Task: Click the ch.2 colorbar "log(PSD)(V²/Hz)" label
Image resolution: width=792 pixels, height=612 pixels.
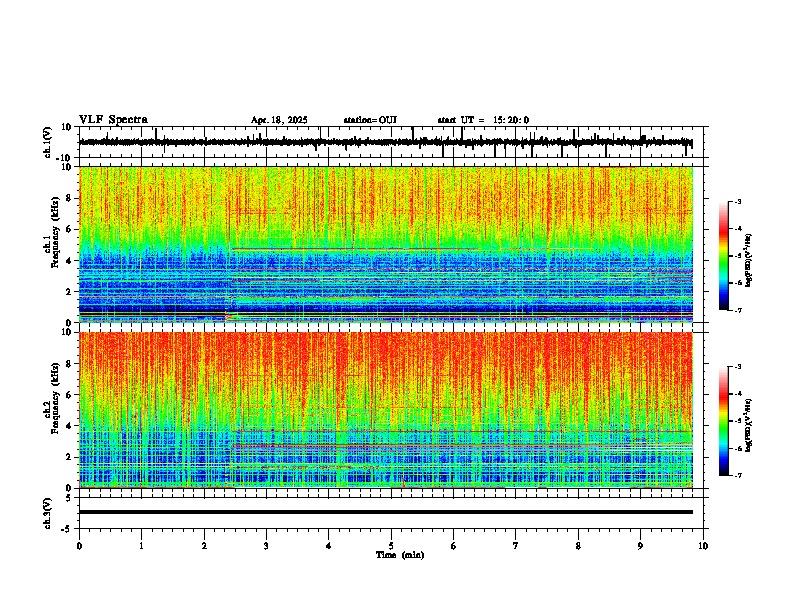Action: pos(748,425)
